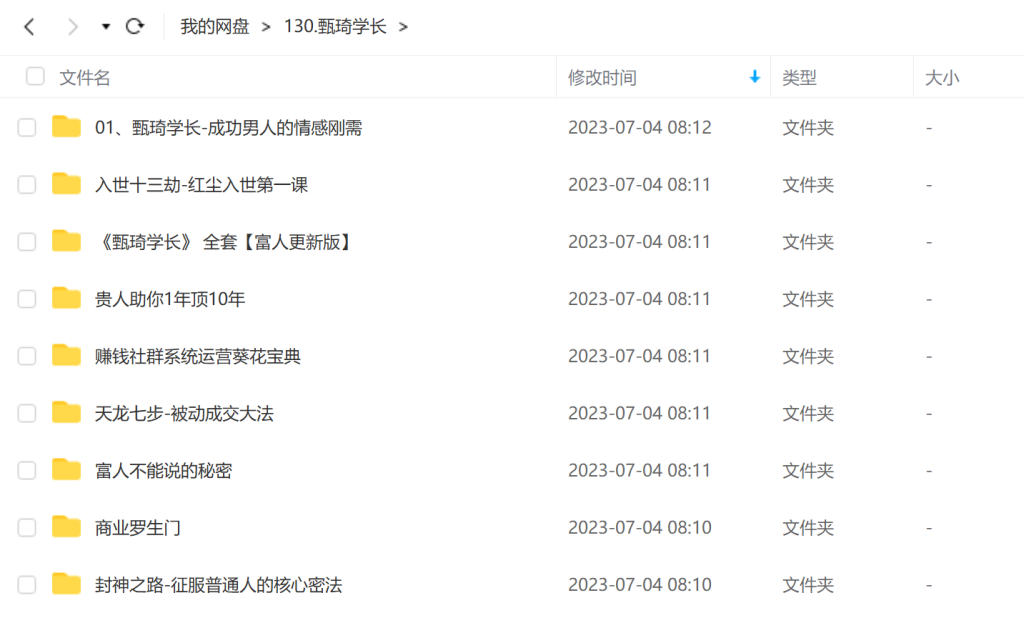Image resolution: width=1024 pixels, height=638 pixels.
Task: Refresh the folder listing
Action: click(x=135, y=26)
